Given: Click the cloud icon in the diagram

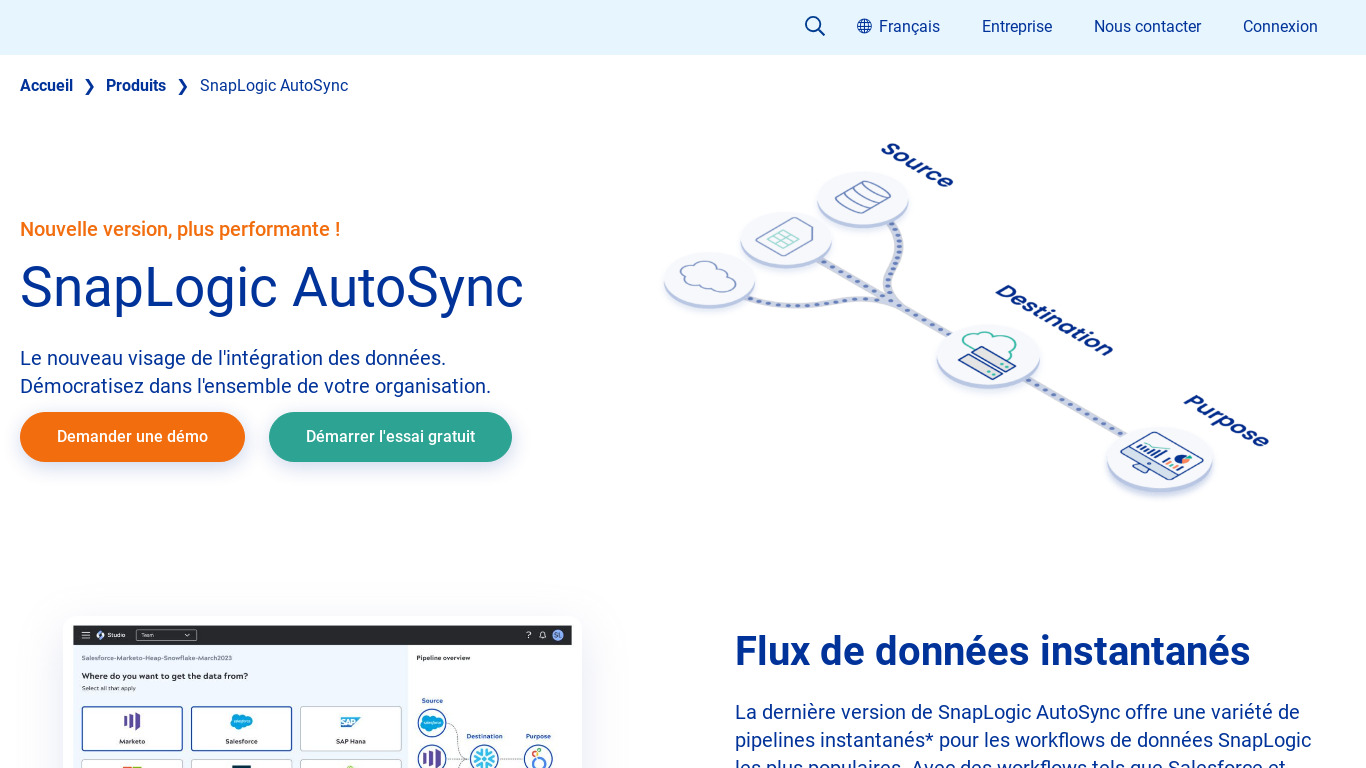Looking at the screenshot, I should (x=709, y=278).
